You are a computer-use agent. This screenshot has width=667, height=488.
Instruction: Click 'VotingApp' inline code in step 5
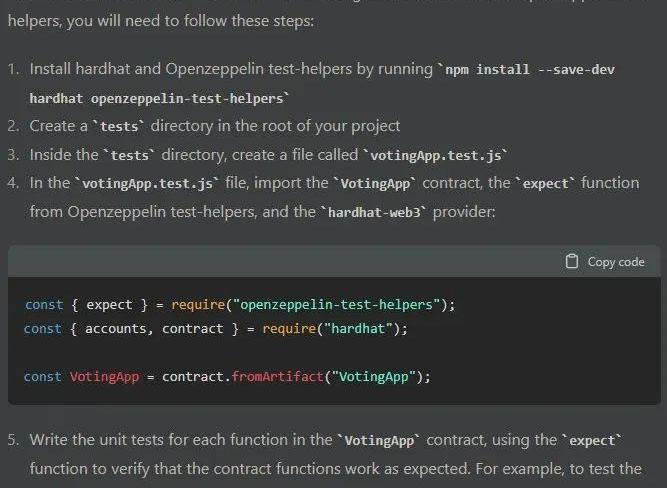pos(379,440)
